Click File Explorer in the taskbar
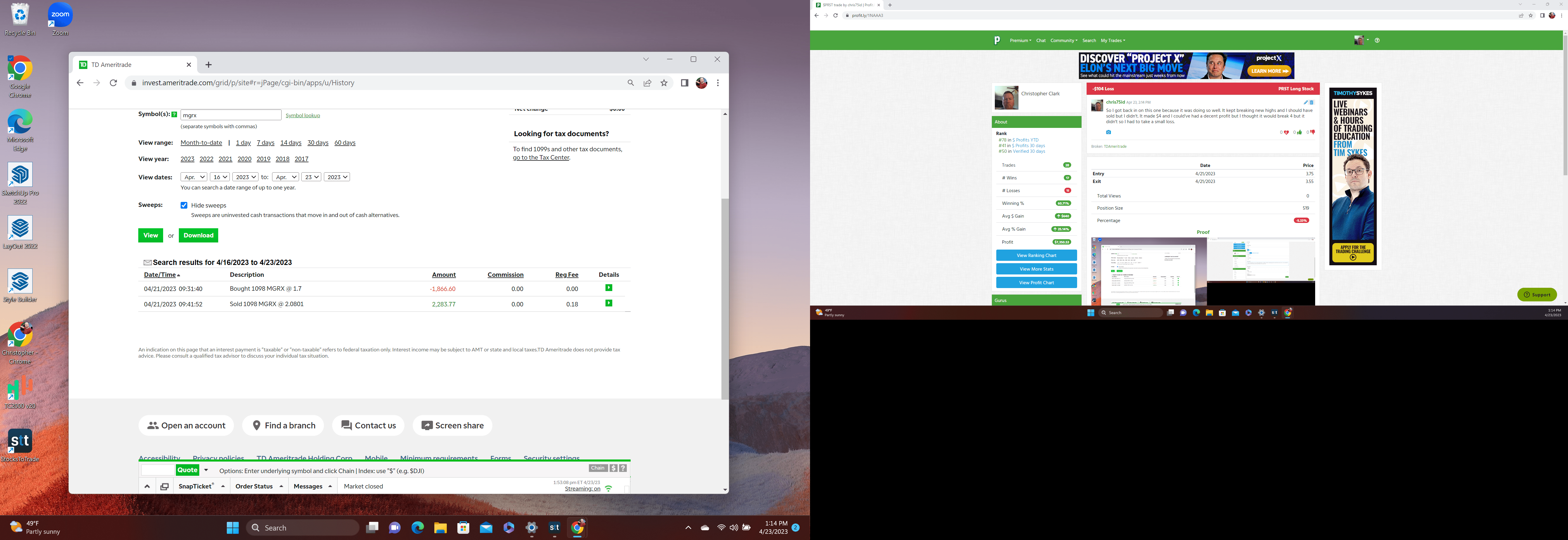 [440, 528]
